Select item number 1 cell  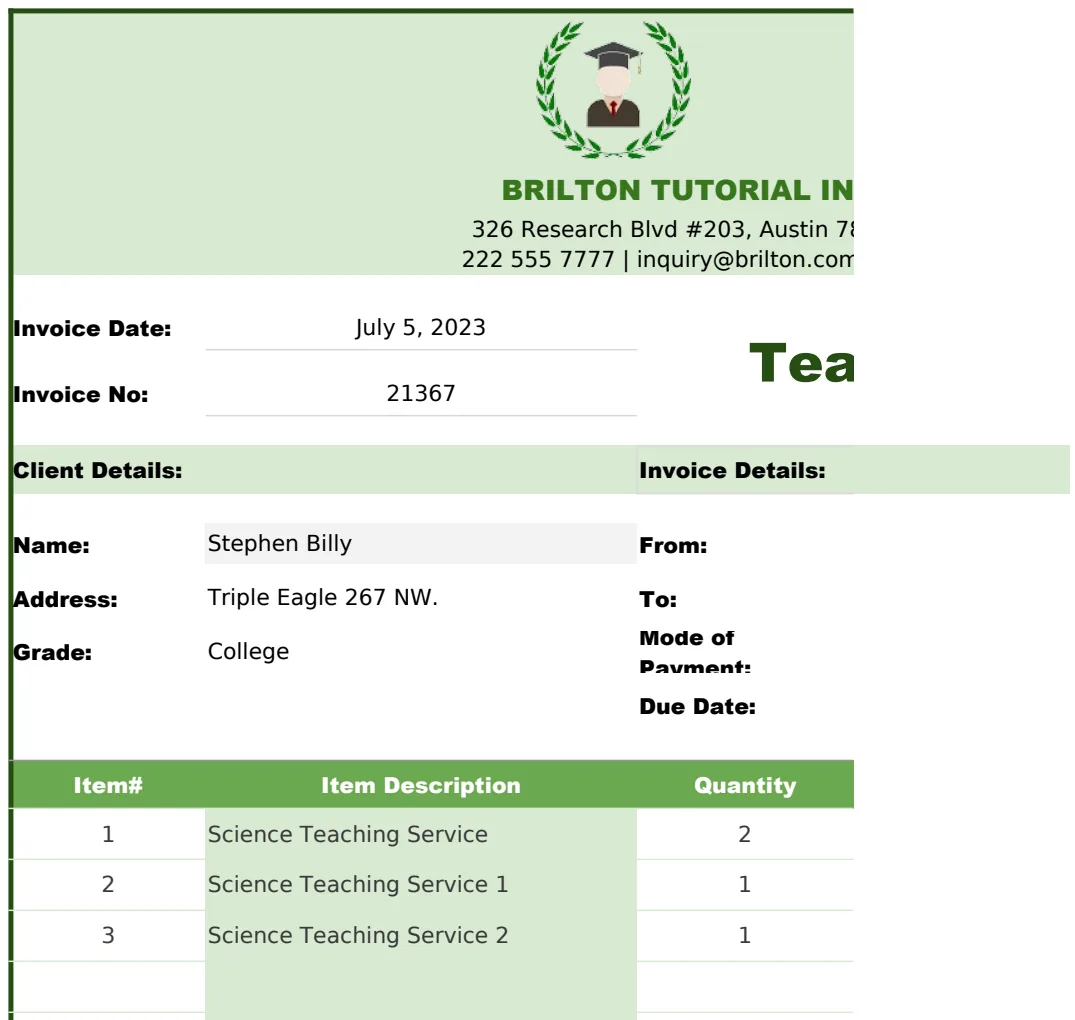point(108,834)
